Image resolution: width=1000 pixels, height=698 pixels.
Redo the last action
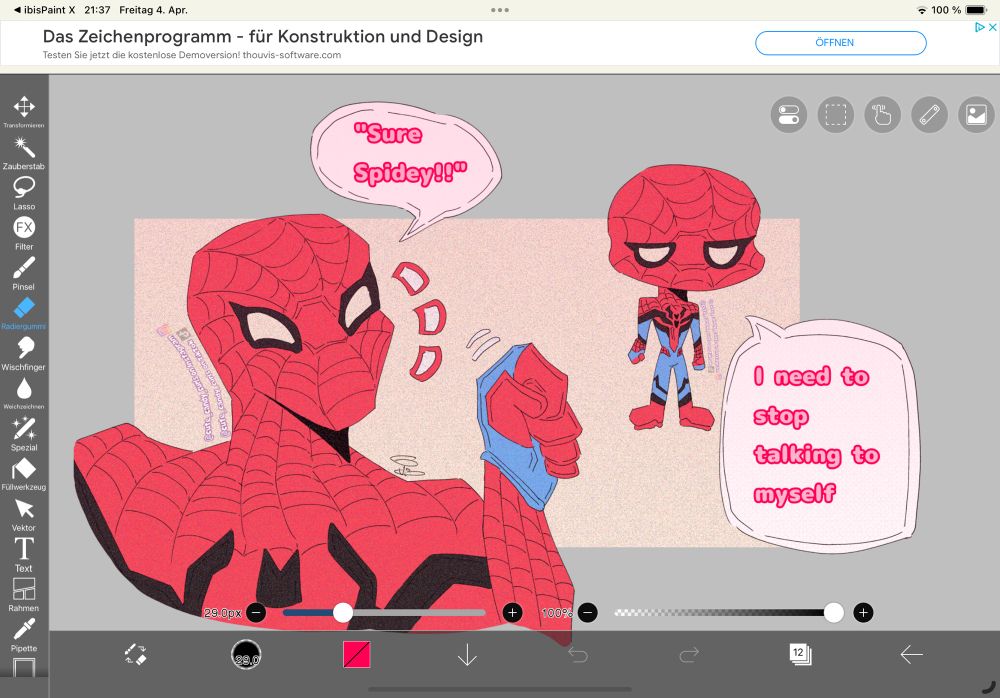(689, 654)
